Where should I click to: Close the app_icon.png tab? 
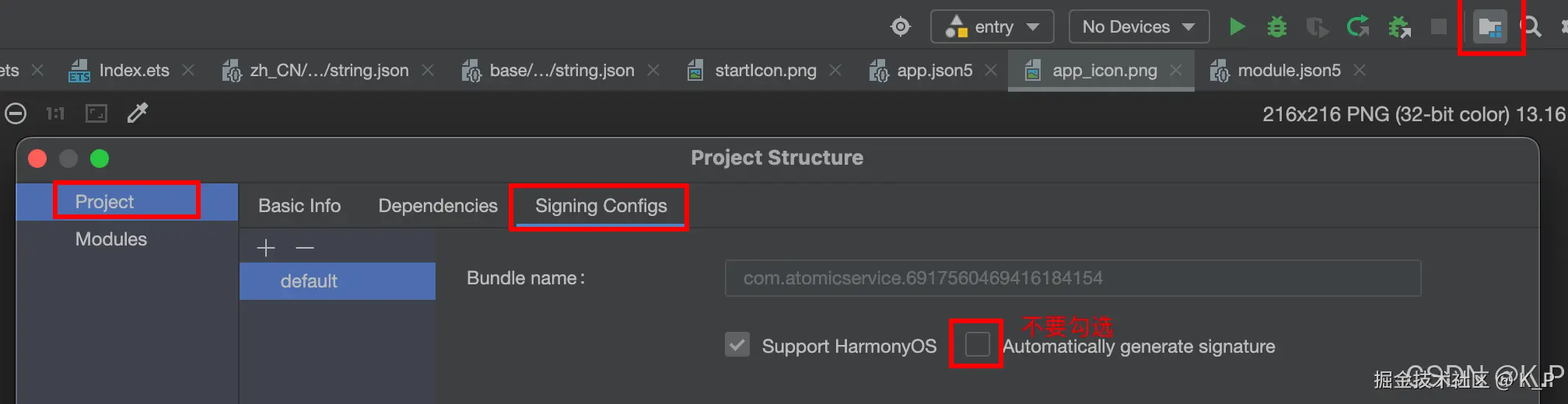pyautogui.click(x=1176, y=71)
